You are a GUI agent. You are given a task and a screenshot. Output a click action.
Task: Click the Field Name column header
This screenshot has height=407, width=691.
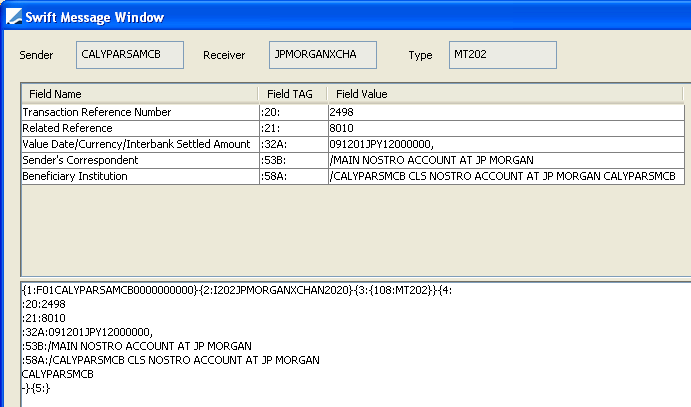coord(140,94)
